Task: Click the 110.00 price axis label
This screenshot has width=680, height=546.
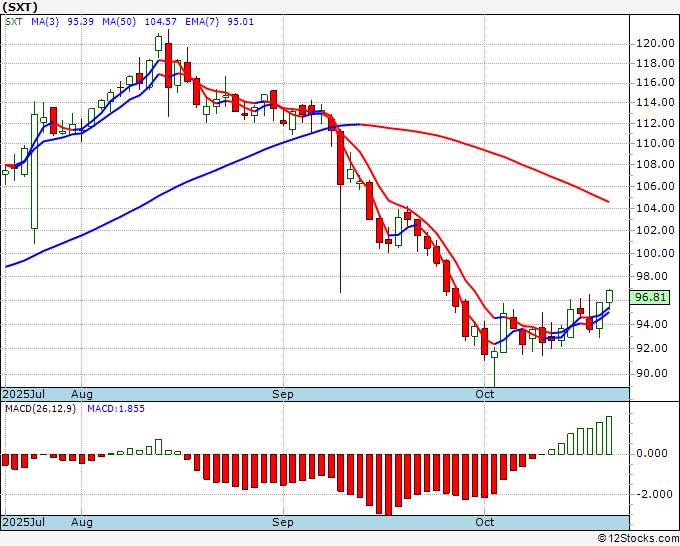Action: point(655,144)
